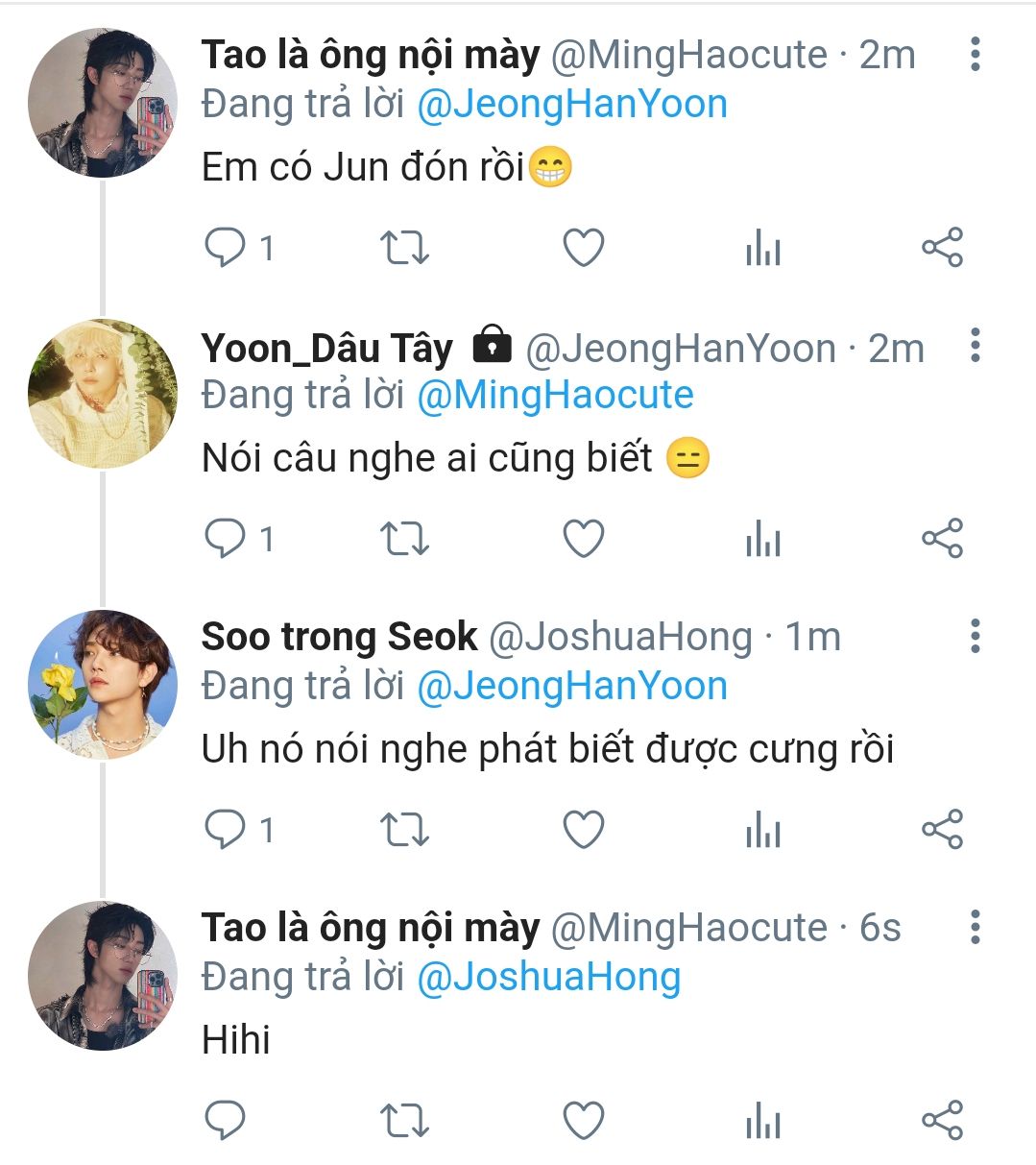Open the 'Soo trong Seok' display name

coord(339,637)
